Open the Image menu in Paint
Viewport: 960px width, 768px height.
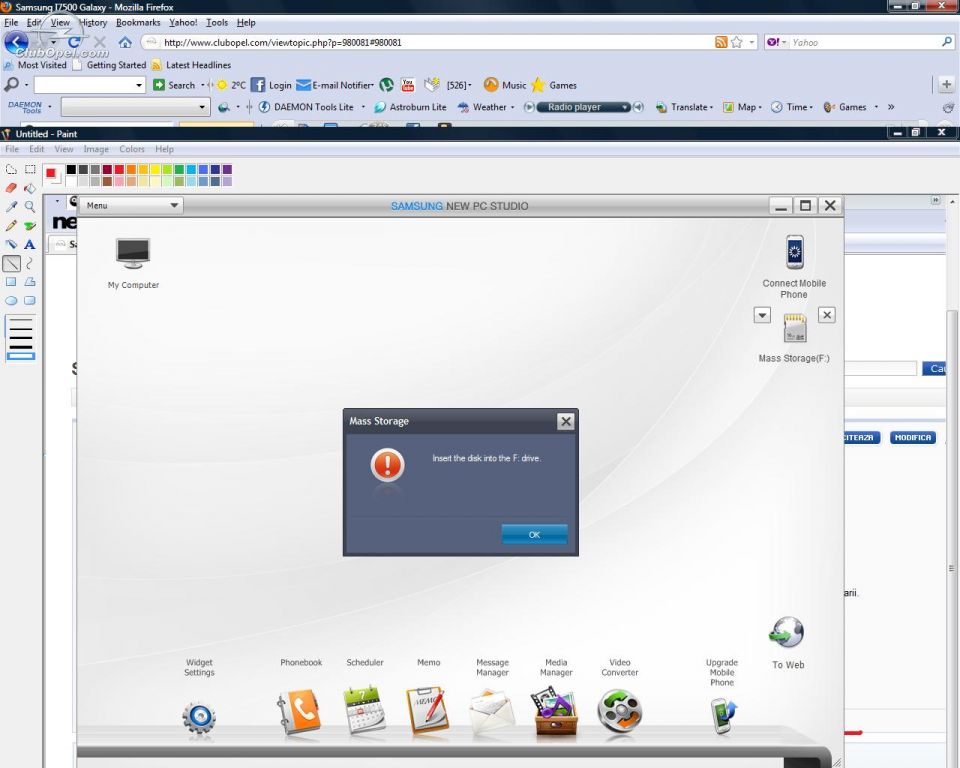pos(96,149)
